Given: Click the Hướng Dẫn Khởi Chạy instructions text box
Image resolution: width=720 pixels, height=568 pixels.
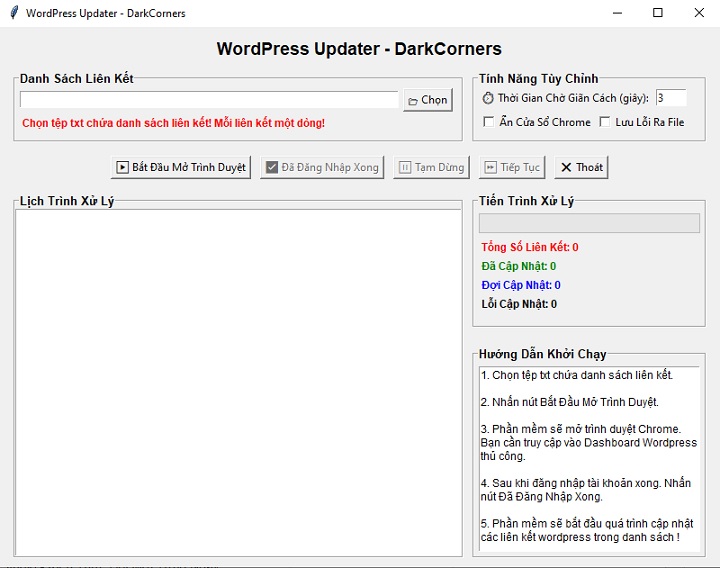Looking at the screenshot, I should click(x=588, y=457).
